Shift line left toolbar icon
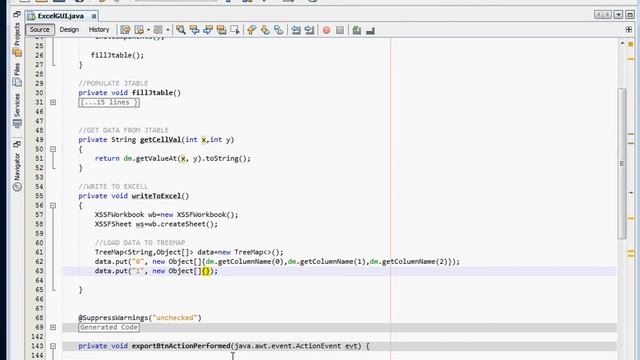The height and width of the screenshot is (360, 640). pyautogui.click(x=296, y=30)
